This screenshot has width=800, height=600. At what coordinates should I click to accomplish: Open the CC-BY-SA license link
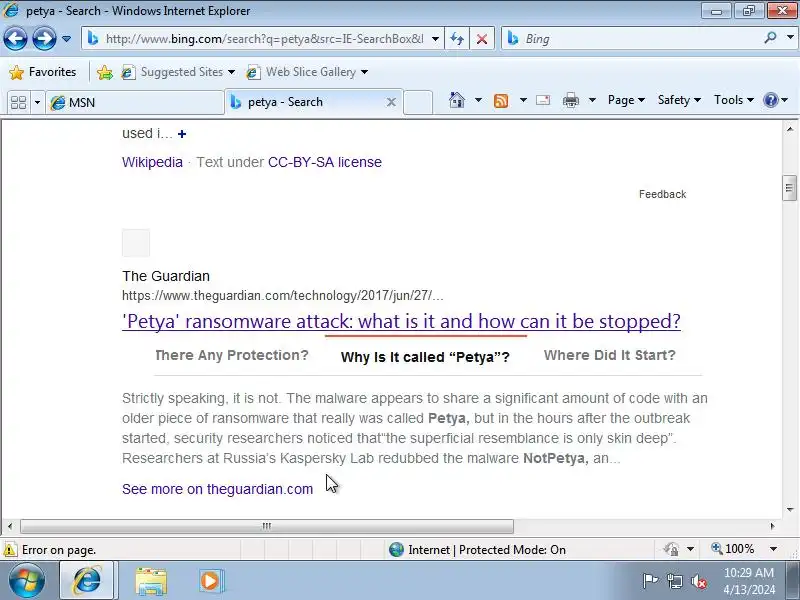325,162
